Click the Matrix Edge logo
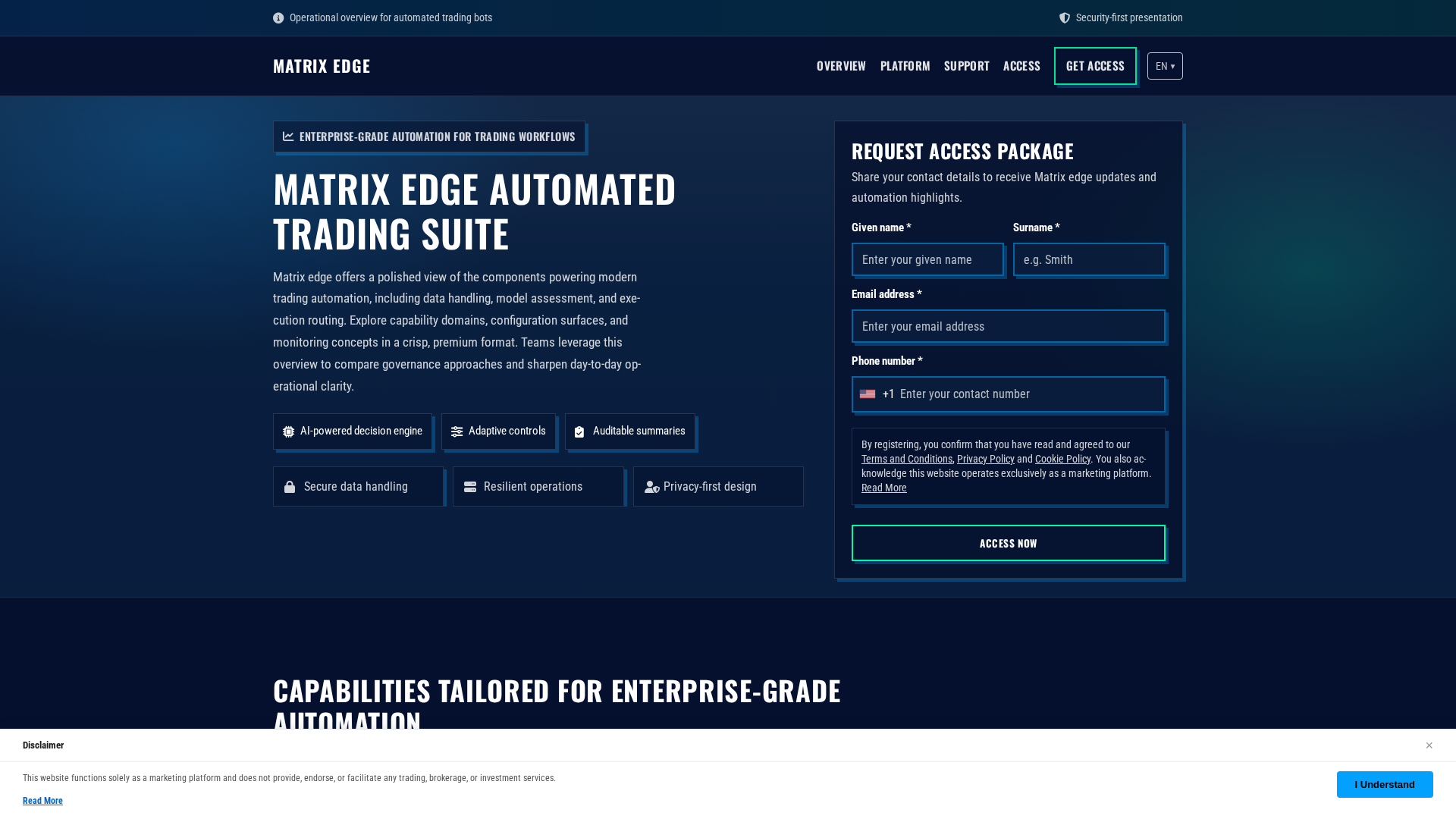Viewport: 1456px width, 819px height. 322,66
